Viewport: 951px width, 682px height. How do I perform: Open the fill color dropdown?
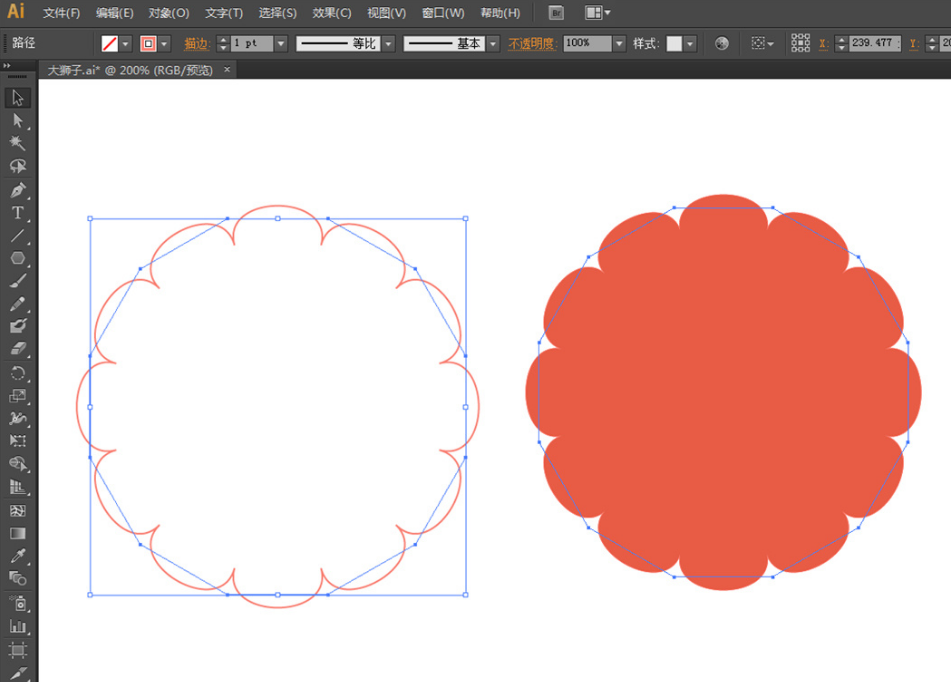click(x=126, y=44)
